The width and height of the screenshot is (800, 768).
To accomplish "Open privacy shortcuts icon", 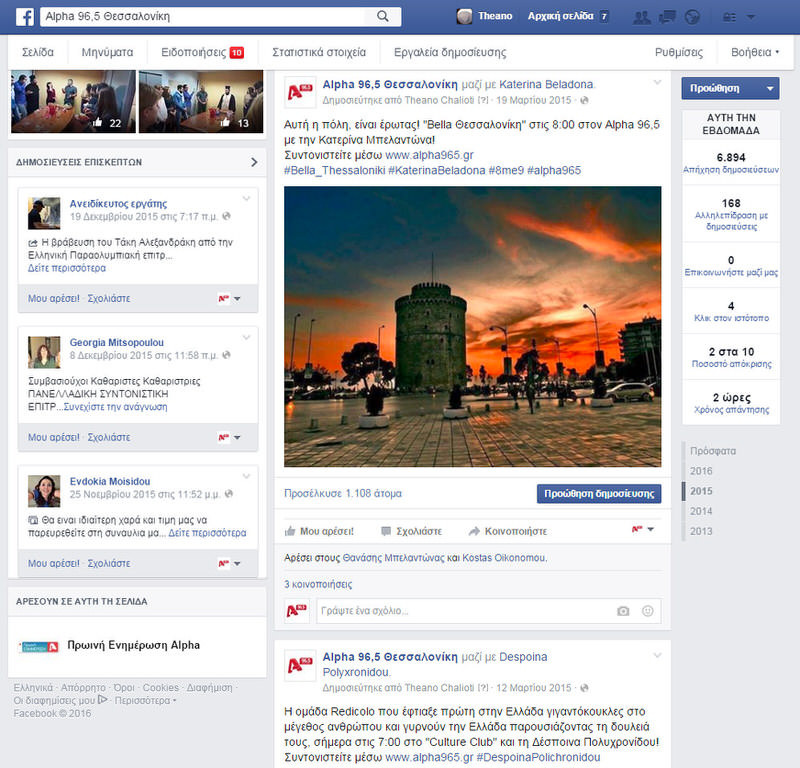I will pyautogui.click(x=730, y=17).
